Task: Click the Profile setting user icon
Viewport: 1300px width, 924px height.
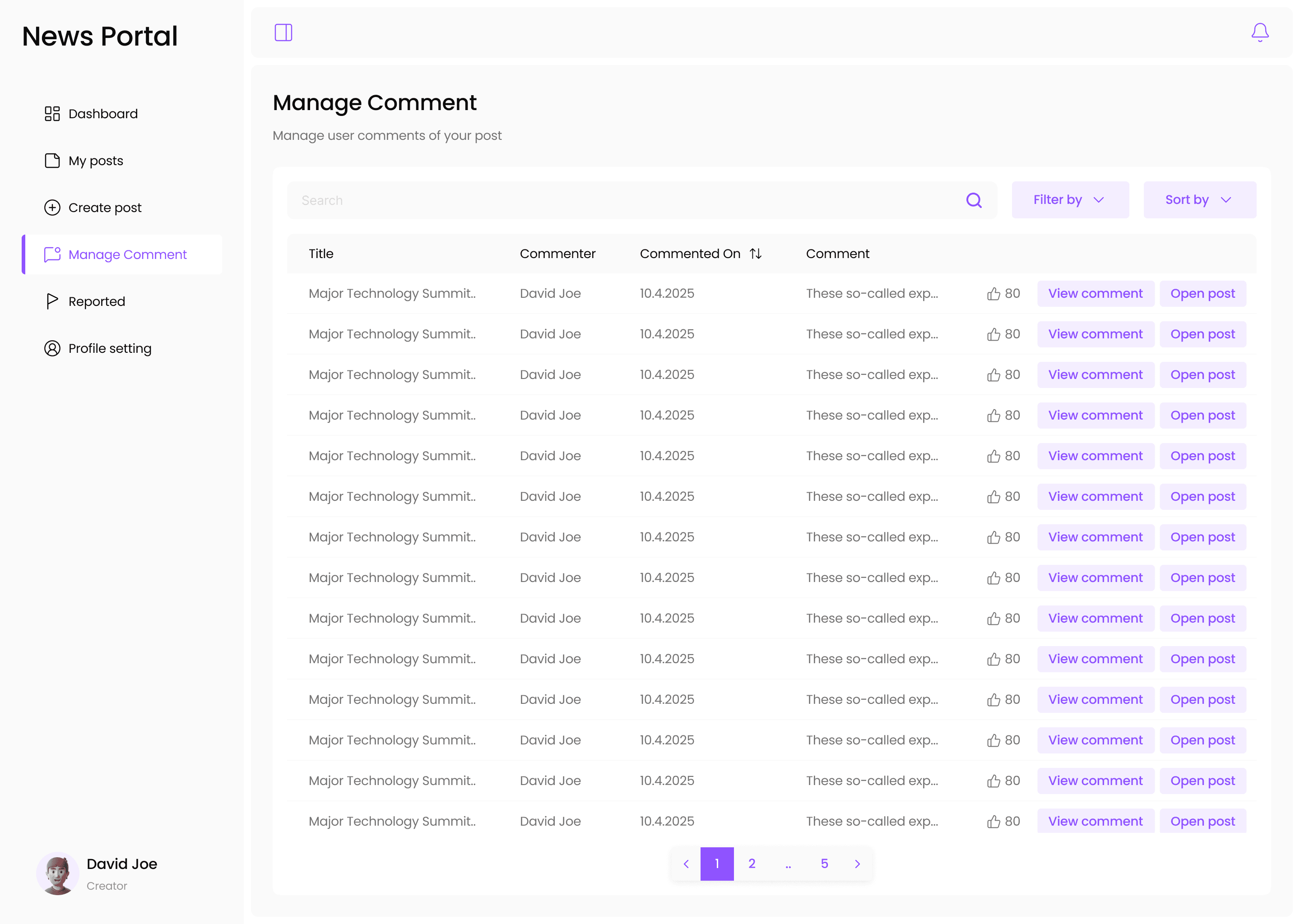Action: (52, 348)
